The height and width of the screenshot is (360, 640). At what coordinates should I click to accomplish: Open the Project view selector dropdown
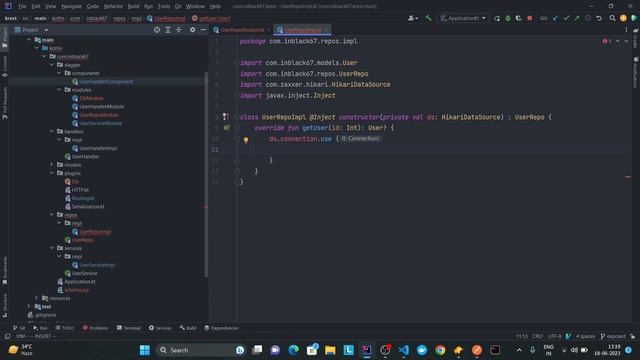(x=31, y=30)
